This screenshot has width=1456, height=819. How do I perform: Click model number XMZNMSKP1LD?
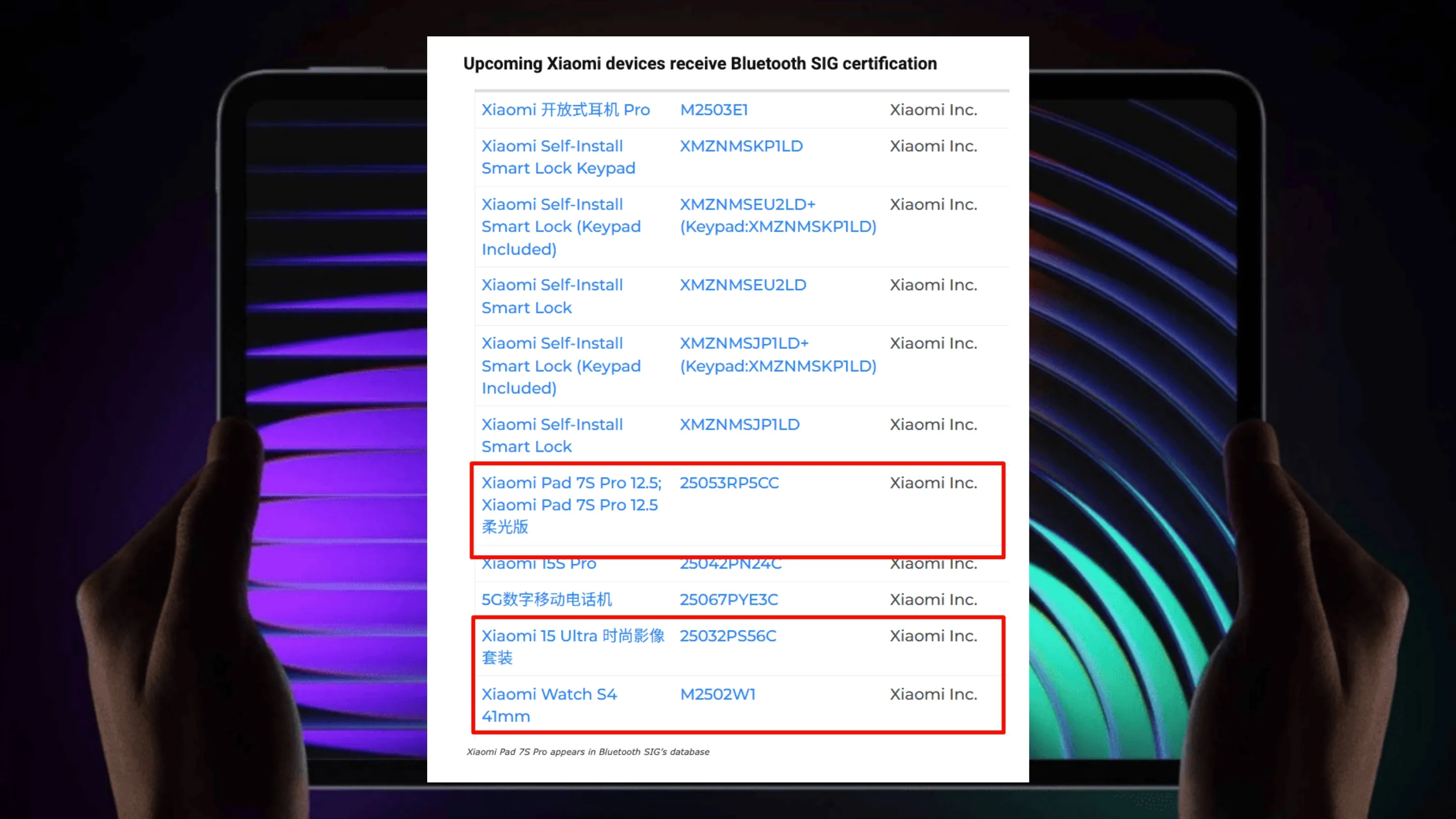click(x=741, y=146)
